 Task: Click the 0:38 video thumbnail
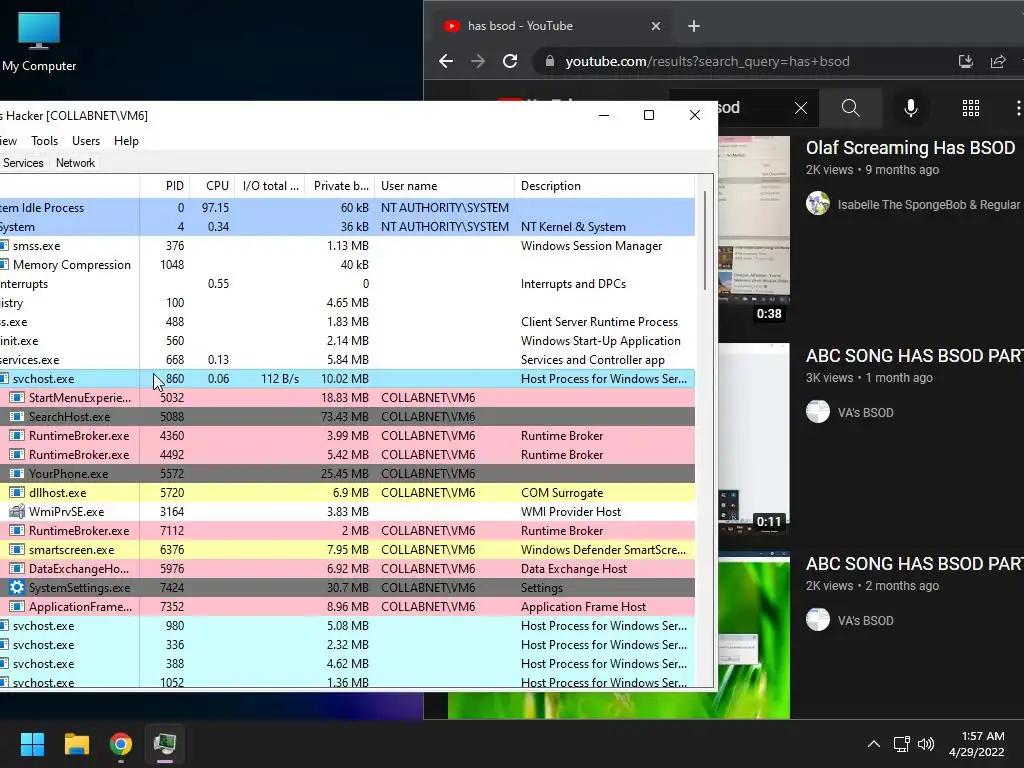point(754,230)
